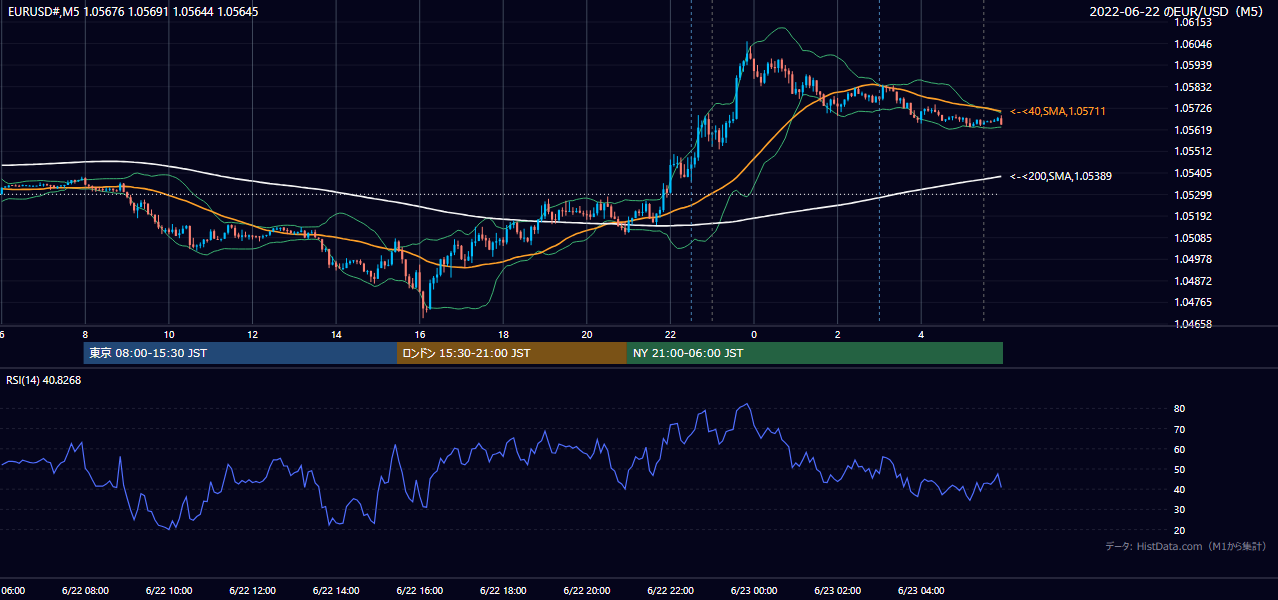Click the Tokyo 08:00-15:30 JST session bar
Viewport: 1278px width, 600px height.
click(x=241, y=353)
